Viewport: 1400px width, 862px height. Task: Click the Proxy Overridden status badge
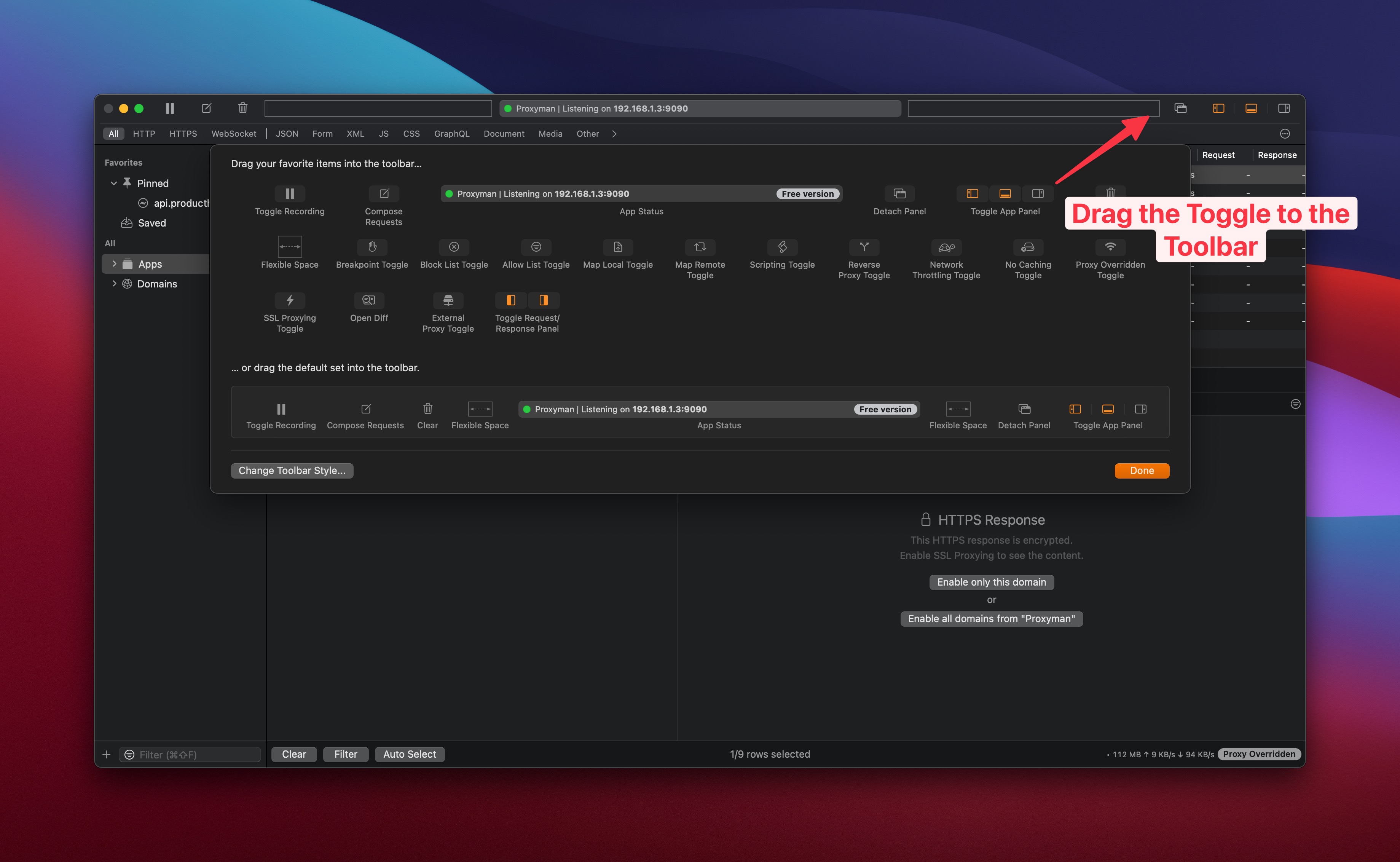[1259, 754]
